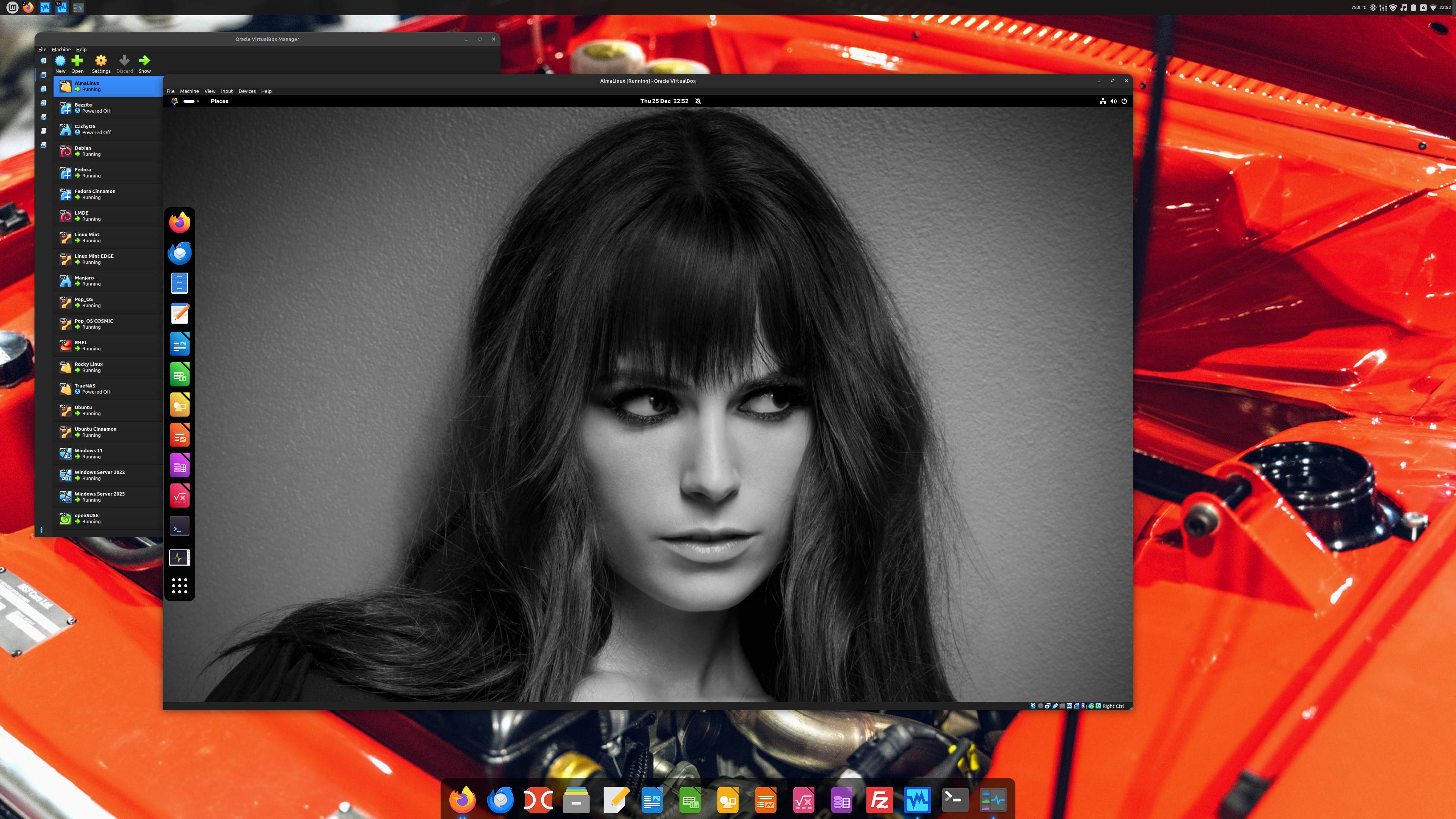Click the hard disk activity status icon
This screenshot has width=1456, height=819.
1033,706
